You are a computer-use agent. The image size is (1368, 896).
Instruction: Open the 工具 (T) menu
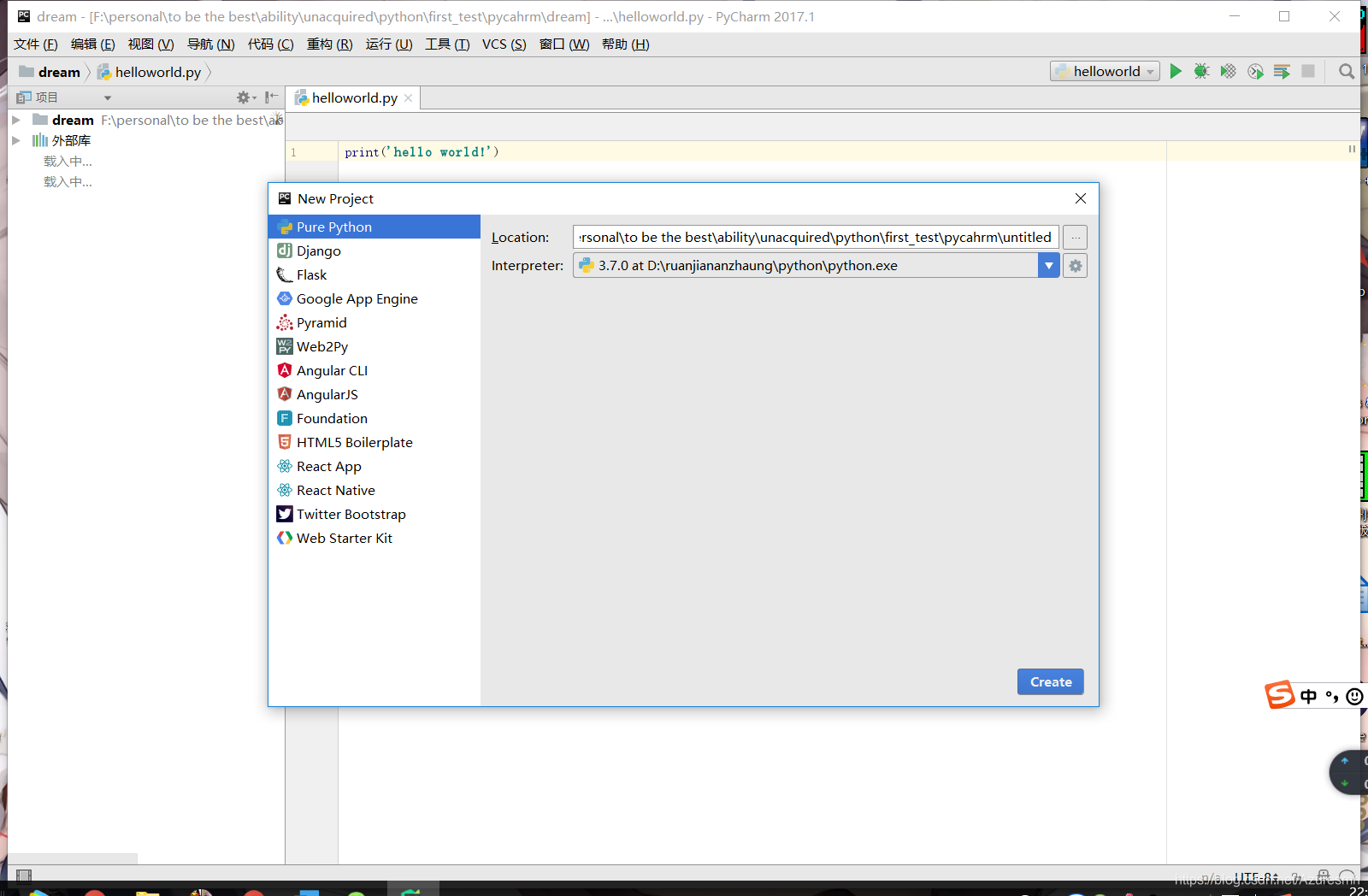tap(447, 44)
